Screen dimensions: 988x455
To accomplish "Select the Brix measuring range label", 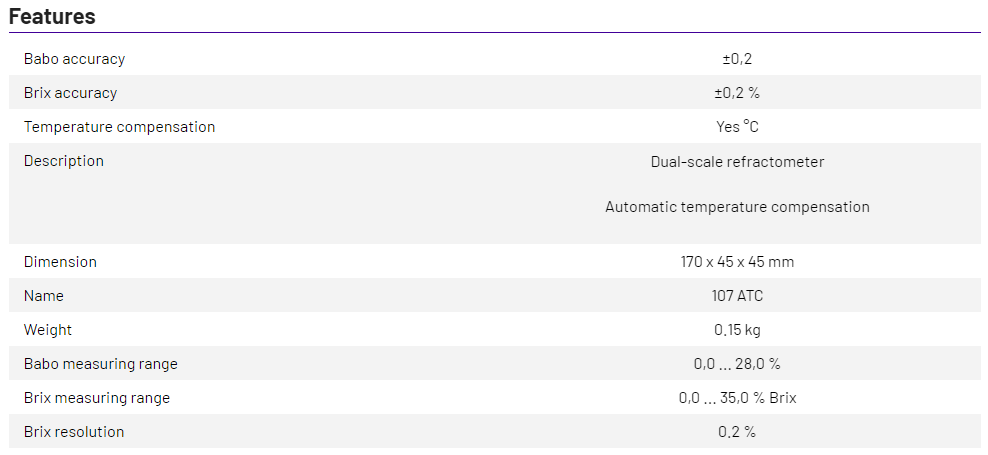I will click(x=97, y=398).
